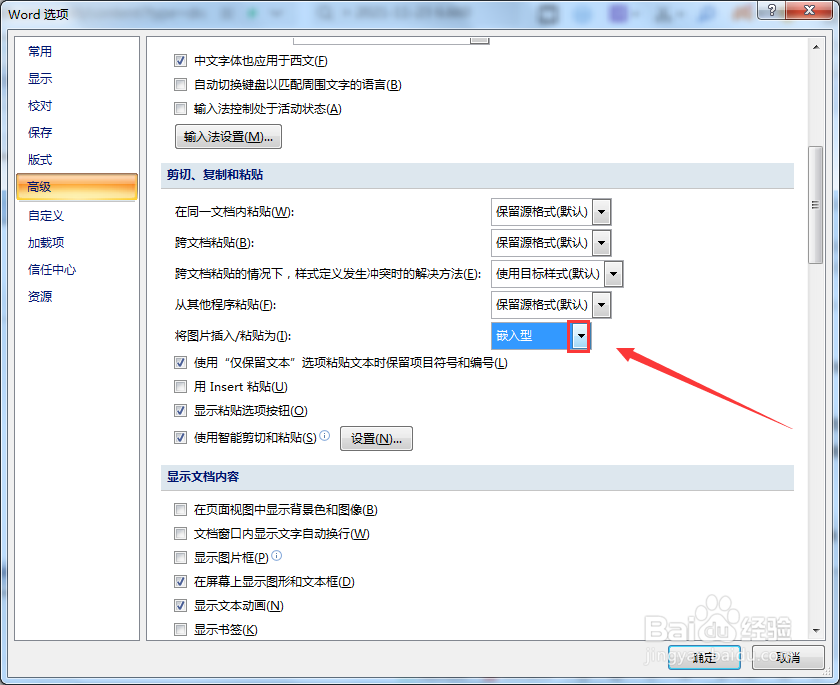Toggle 使用智能剪切和粘贴 checkbox
Viewport: 840px width, 685px height.
point(181,438)
